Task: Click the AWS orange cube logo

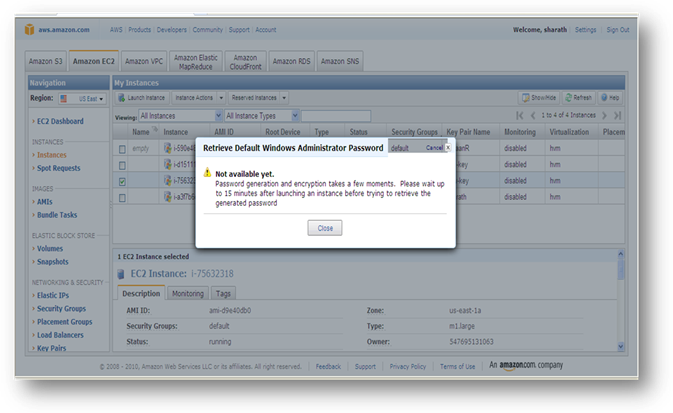Action: pos(29,30)
